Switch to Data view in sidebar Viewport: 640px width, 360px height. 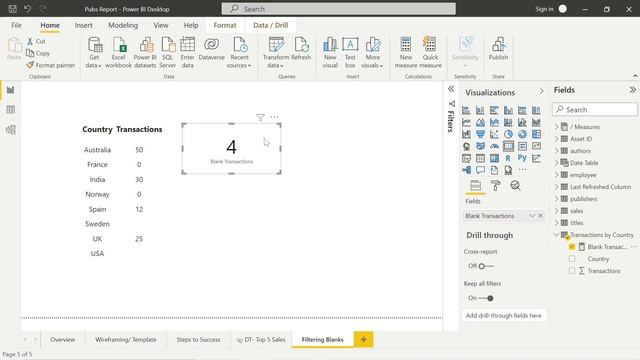click(x=11, y=109)
